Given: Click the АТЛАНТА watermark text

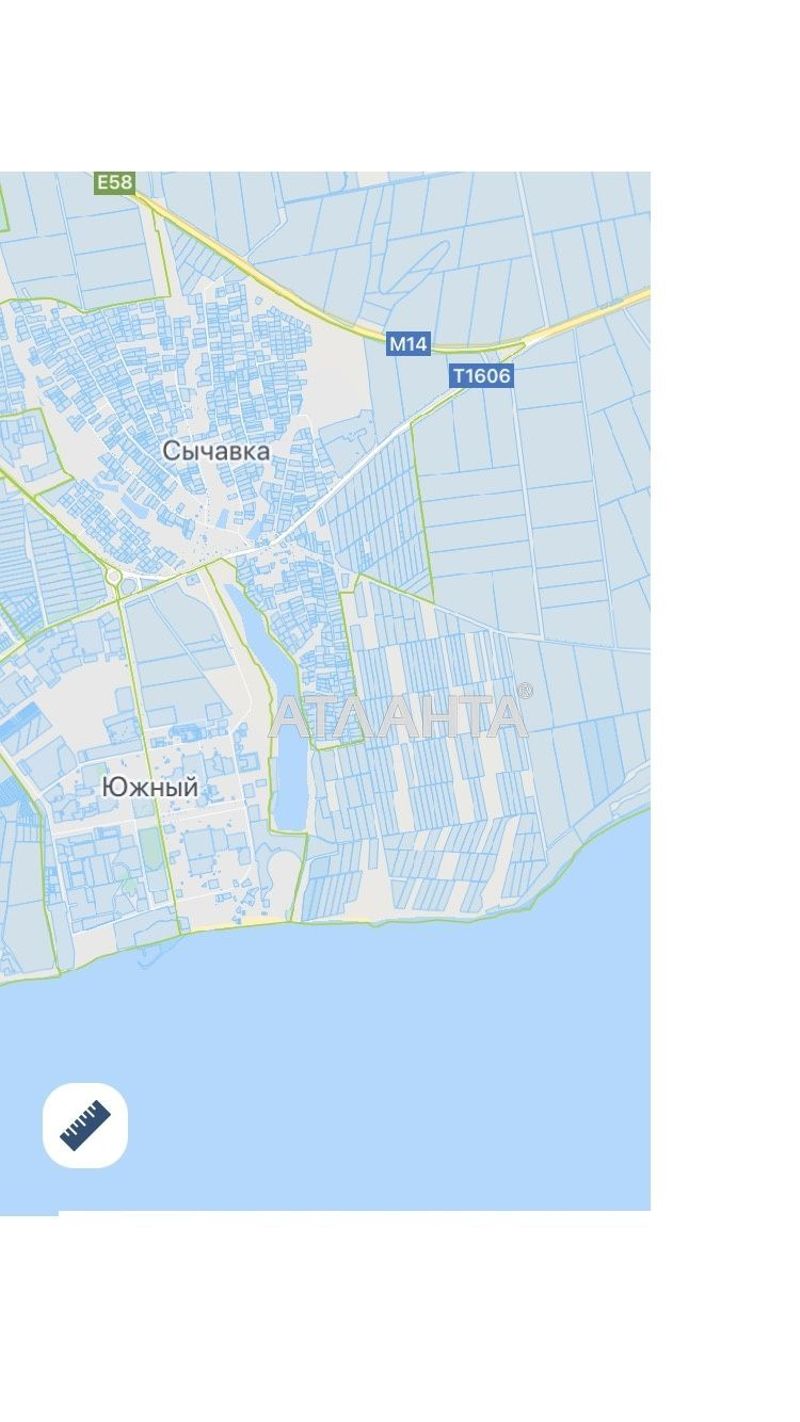Looking at the screenshot, I should coord(397,717).
